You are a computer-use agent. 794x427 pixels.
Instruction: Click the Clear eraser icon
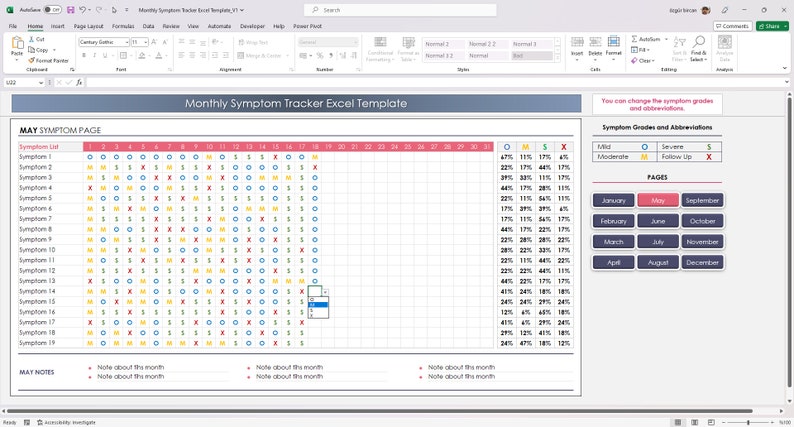pos(634,60)
